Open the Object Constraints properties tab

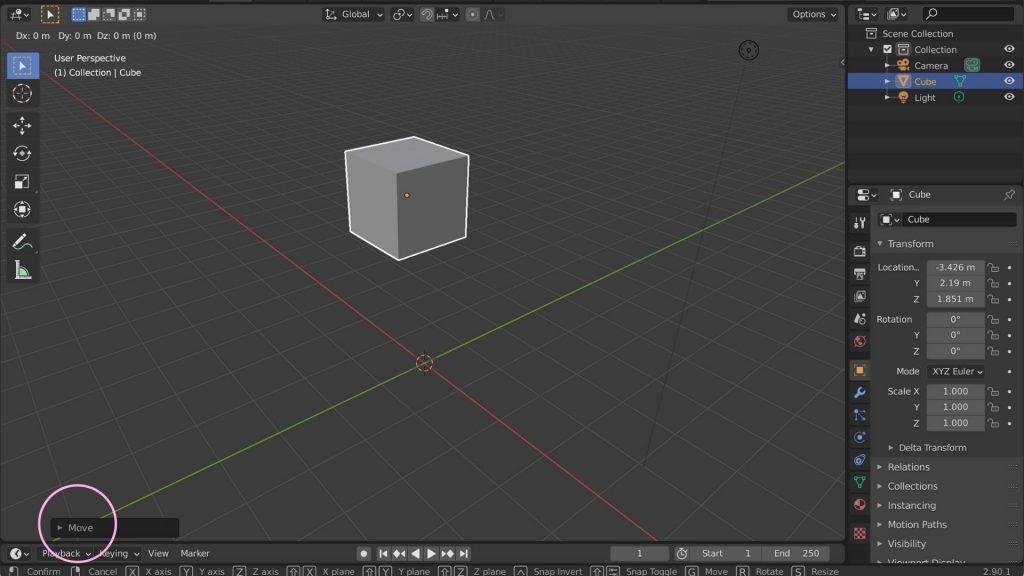tap(859, 460)
